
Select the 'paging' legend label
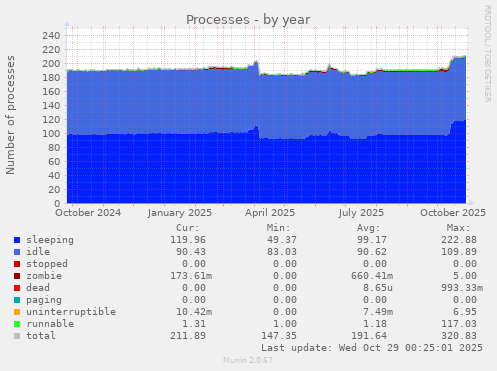[x=44, y=300]
